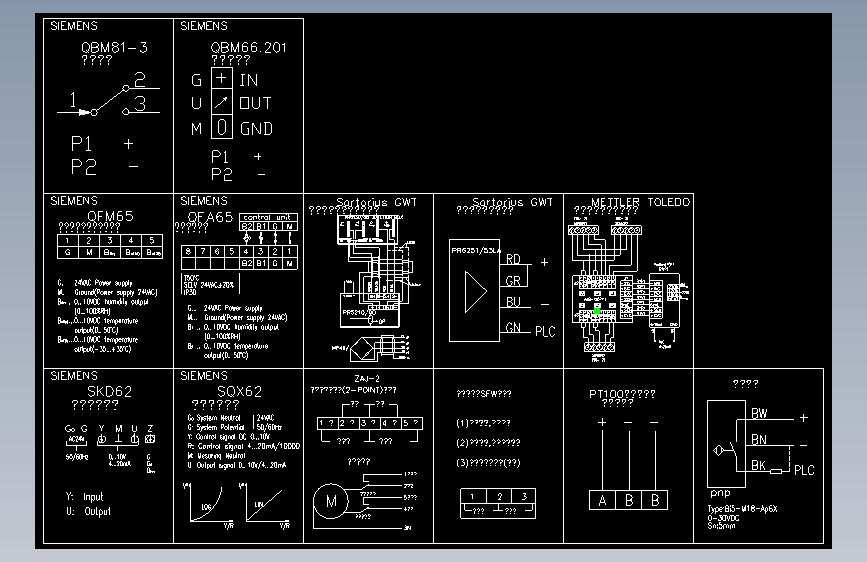This screenshot has height=562, width=867.
Task: Click the boxed arrow symbol beside OUT
Action: click(x=221, y=102)
